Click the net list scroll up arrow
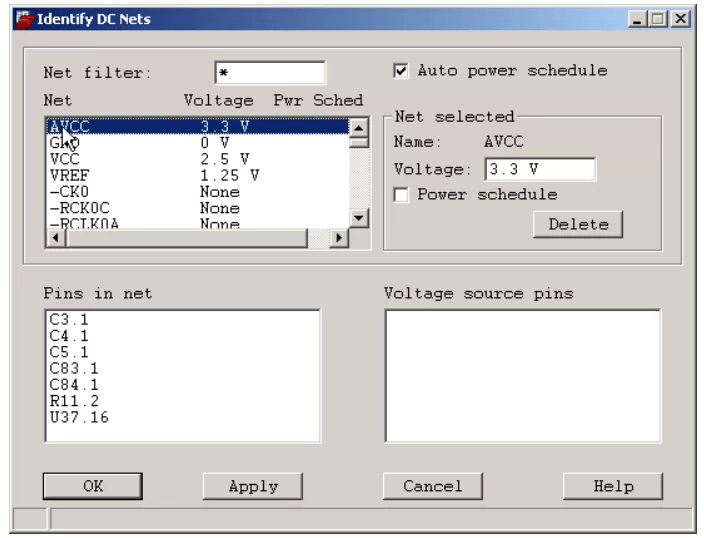Viewport: 704px width, 538px height. point(358,128)
